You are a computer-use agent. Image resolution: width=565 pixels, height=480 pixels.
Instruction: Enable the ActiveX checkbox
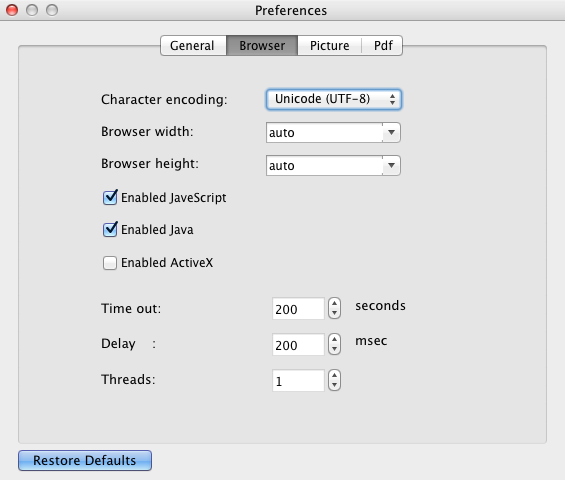(x=110, y=263)
